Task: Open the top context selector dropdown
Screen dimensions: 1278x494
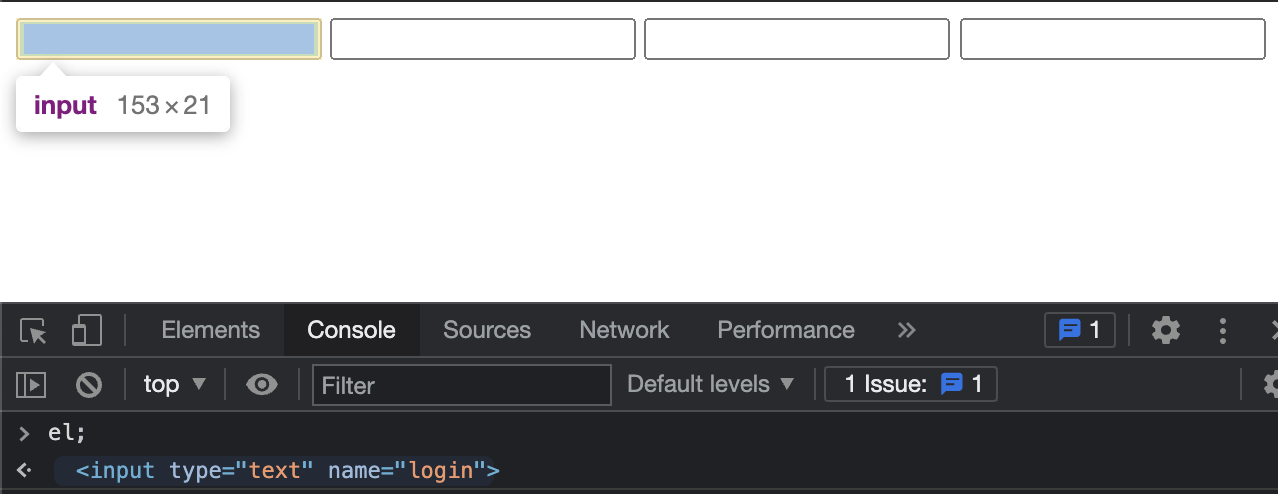Action: point(175,384)
